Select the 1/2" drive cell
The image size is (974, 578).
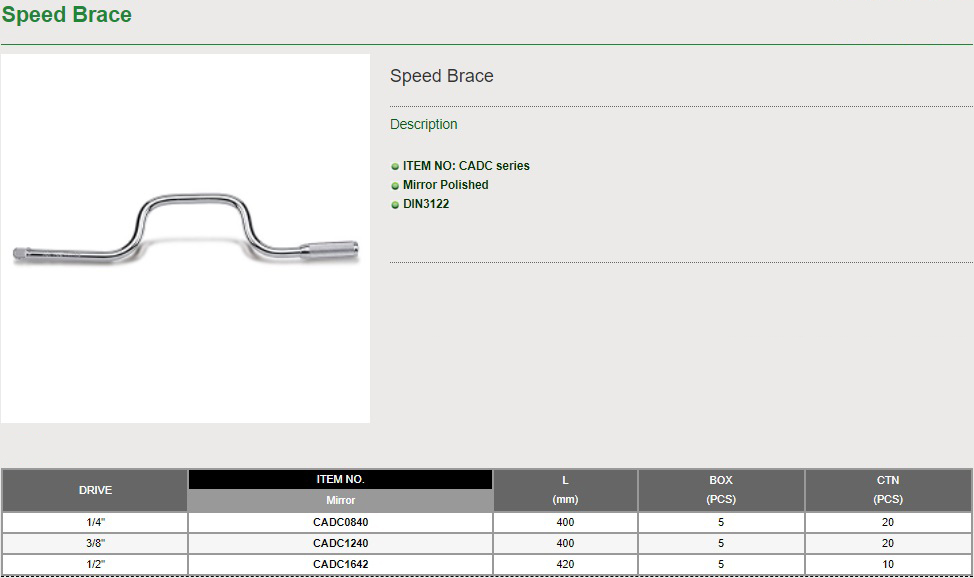coord(95,564)
